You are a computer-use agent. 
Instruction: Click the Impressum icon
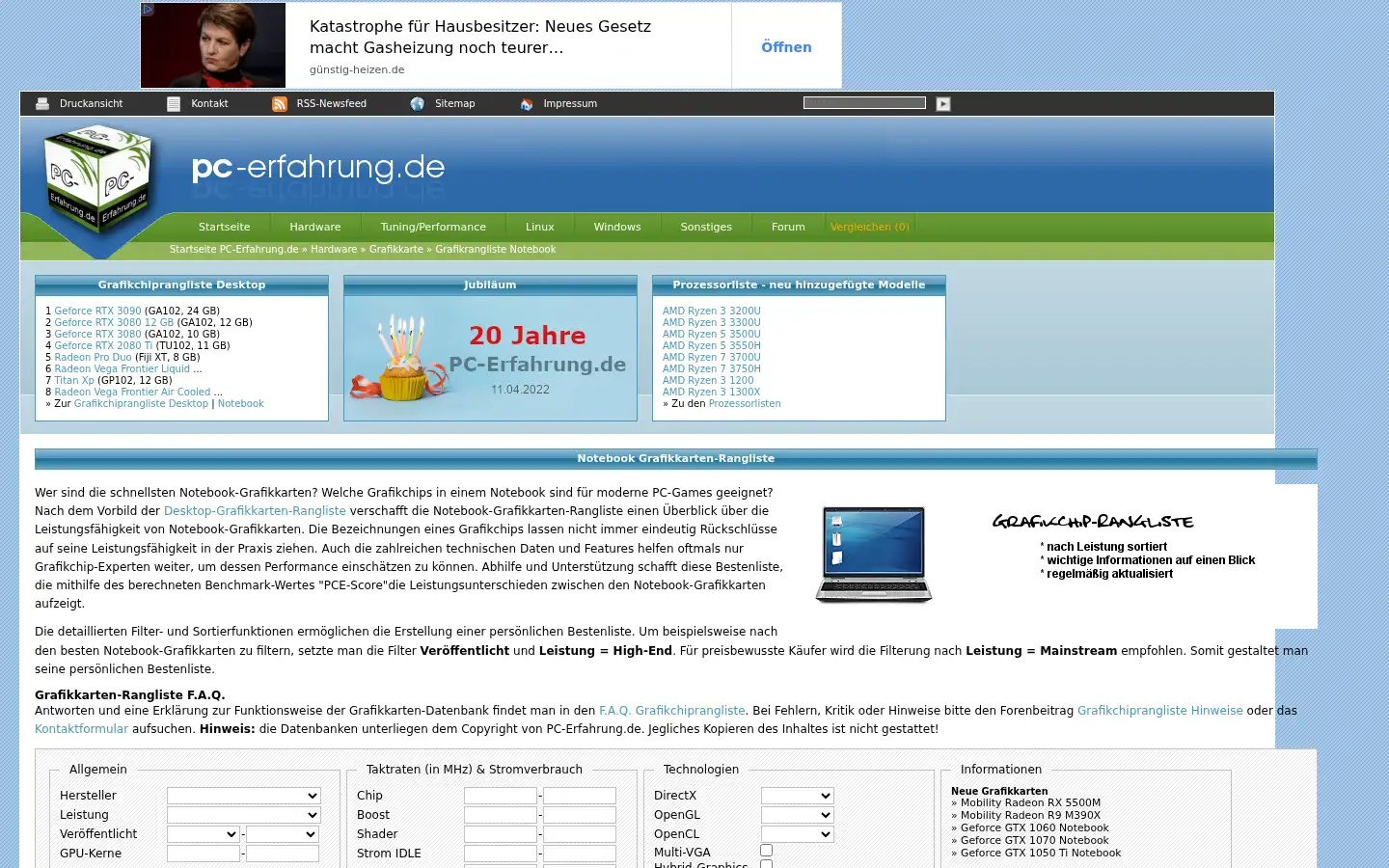[527, 104]
